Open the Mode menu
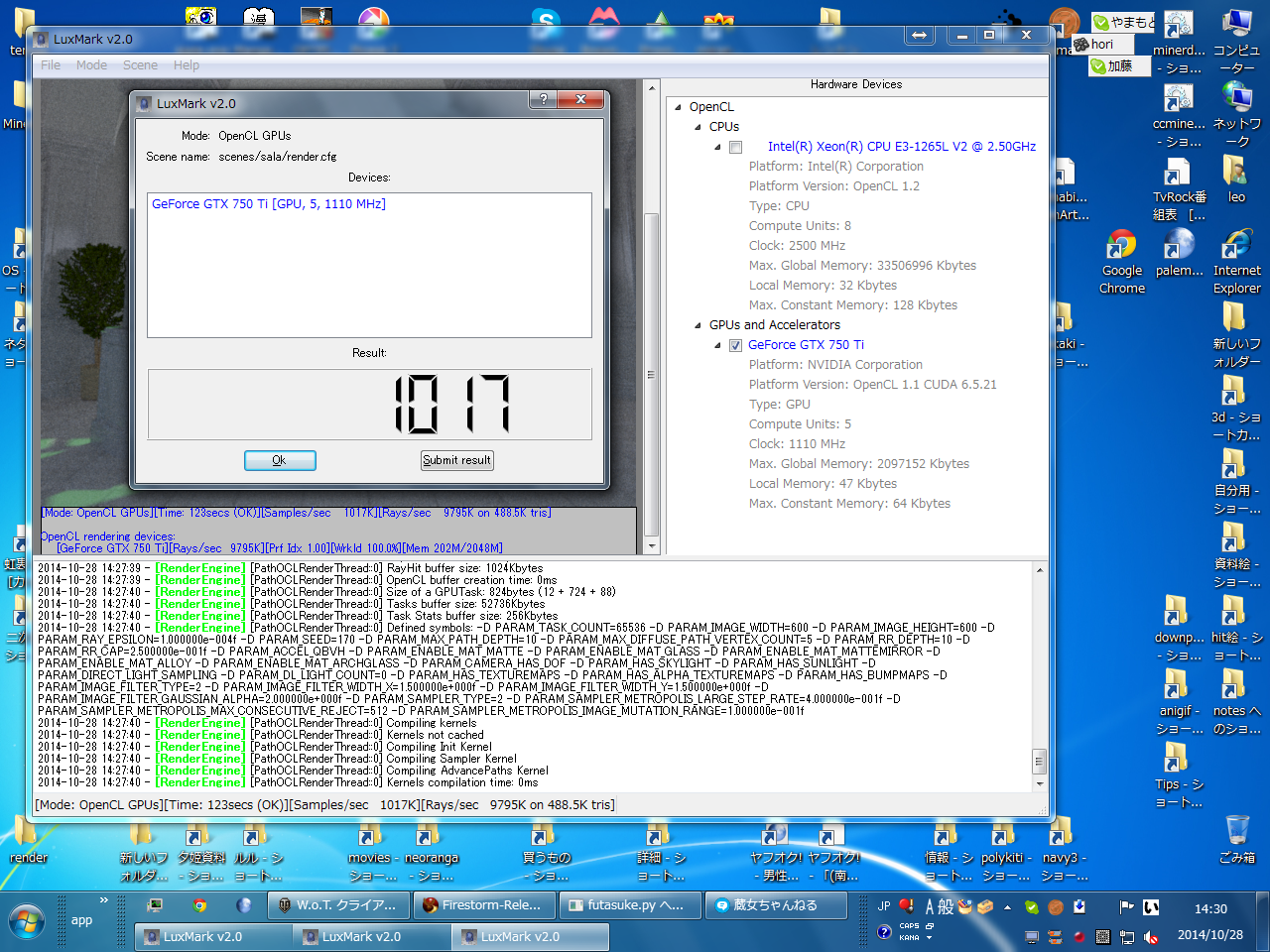This screenshot has height=952, width=1270. 91,65
